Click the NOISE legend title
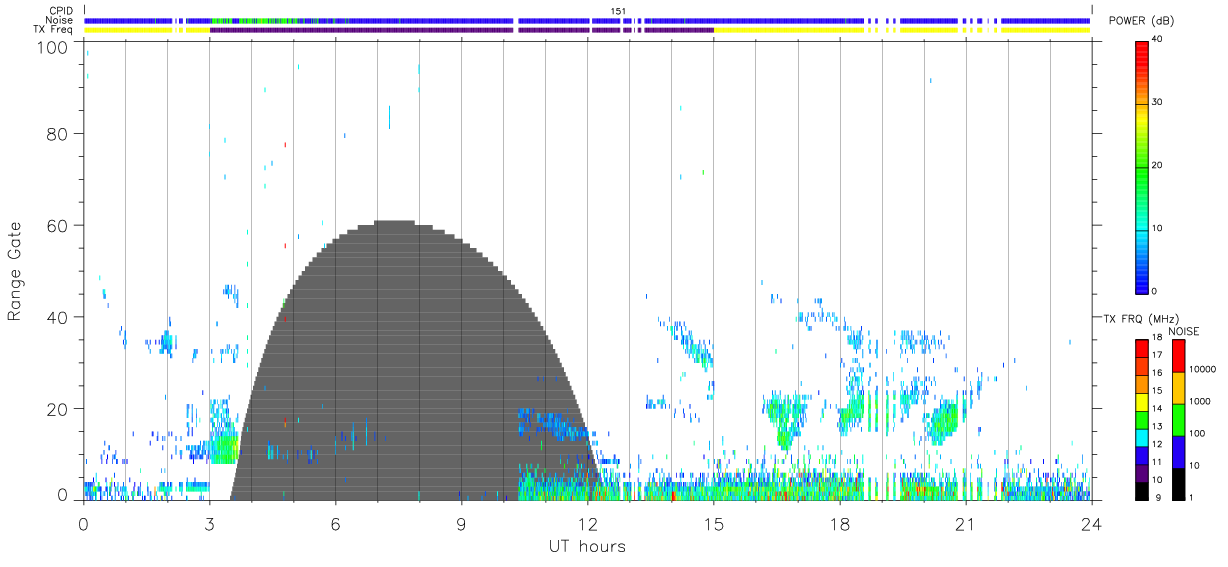Image resolution: width=1228 pixels, height=567 pixels. (1183, 331)
